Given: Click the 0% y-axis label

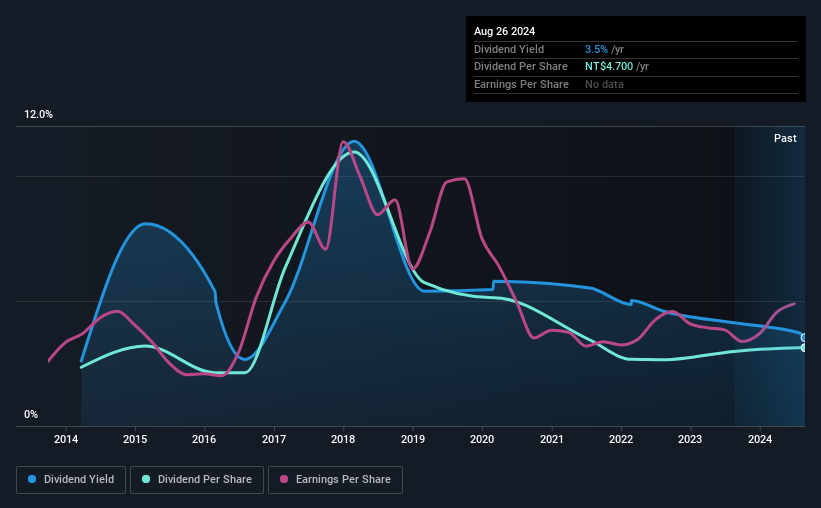Looking at the screenshot, I should coord(31,414).
